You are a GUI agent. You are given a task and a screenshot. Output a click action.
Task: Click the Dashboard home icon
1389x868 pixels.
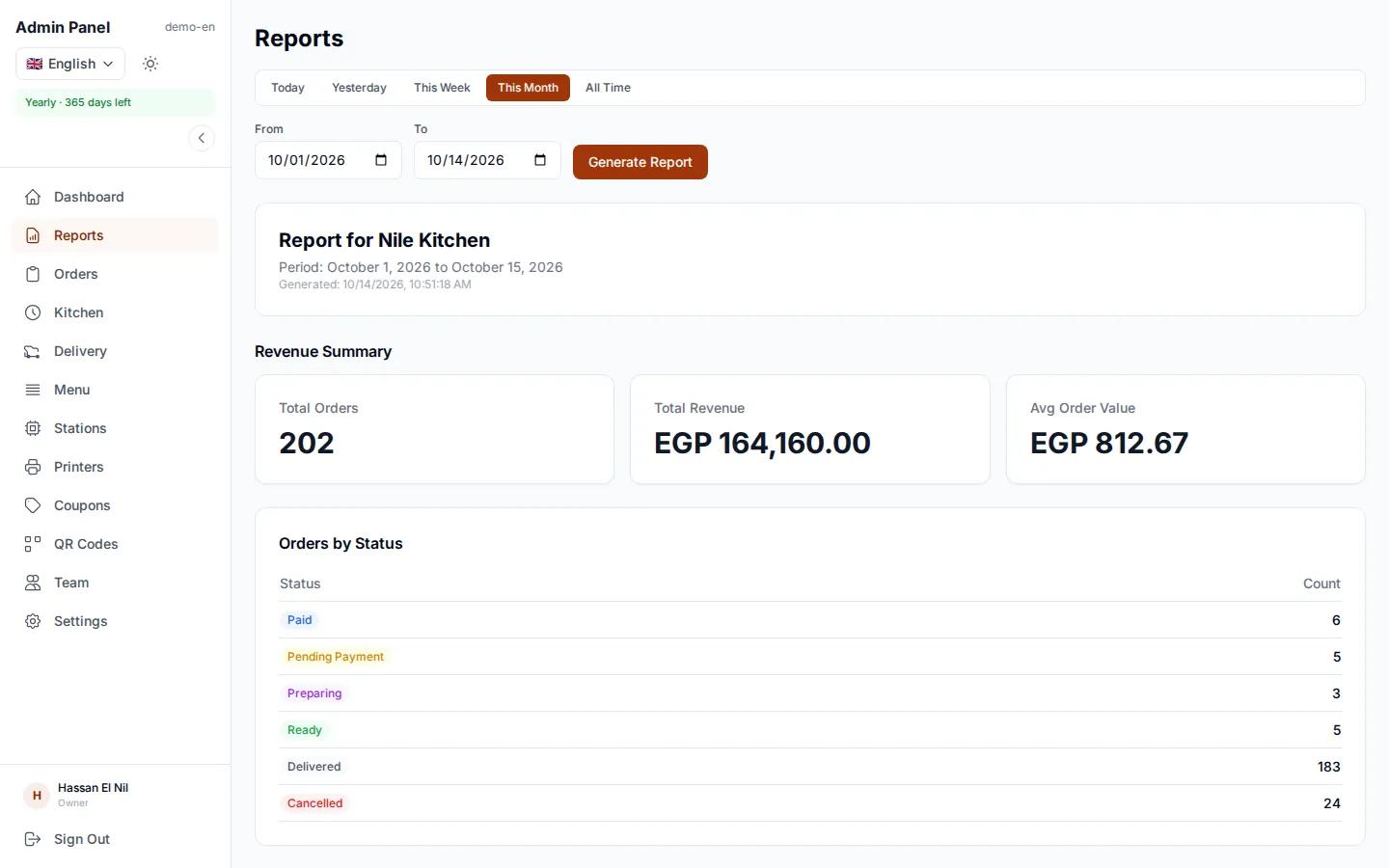point(33,197)
